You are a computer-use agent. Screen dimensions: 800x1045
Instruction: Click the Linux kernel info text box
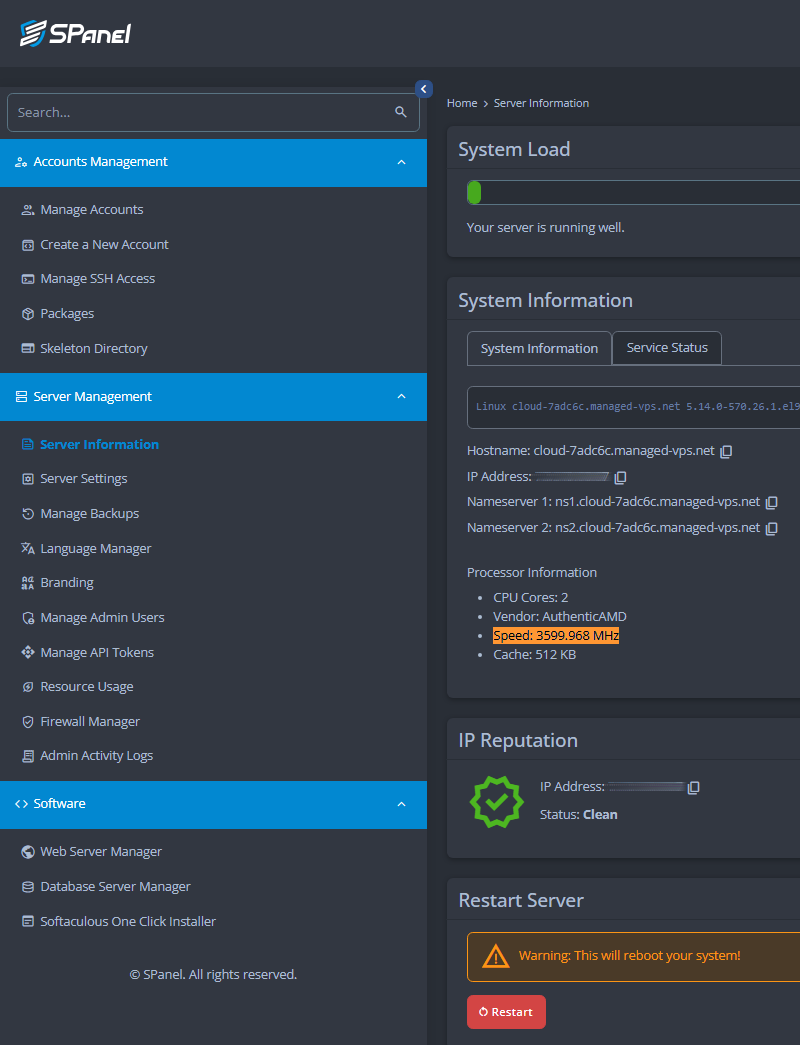[x=633, y=407]
